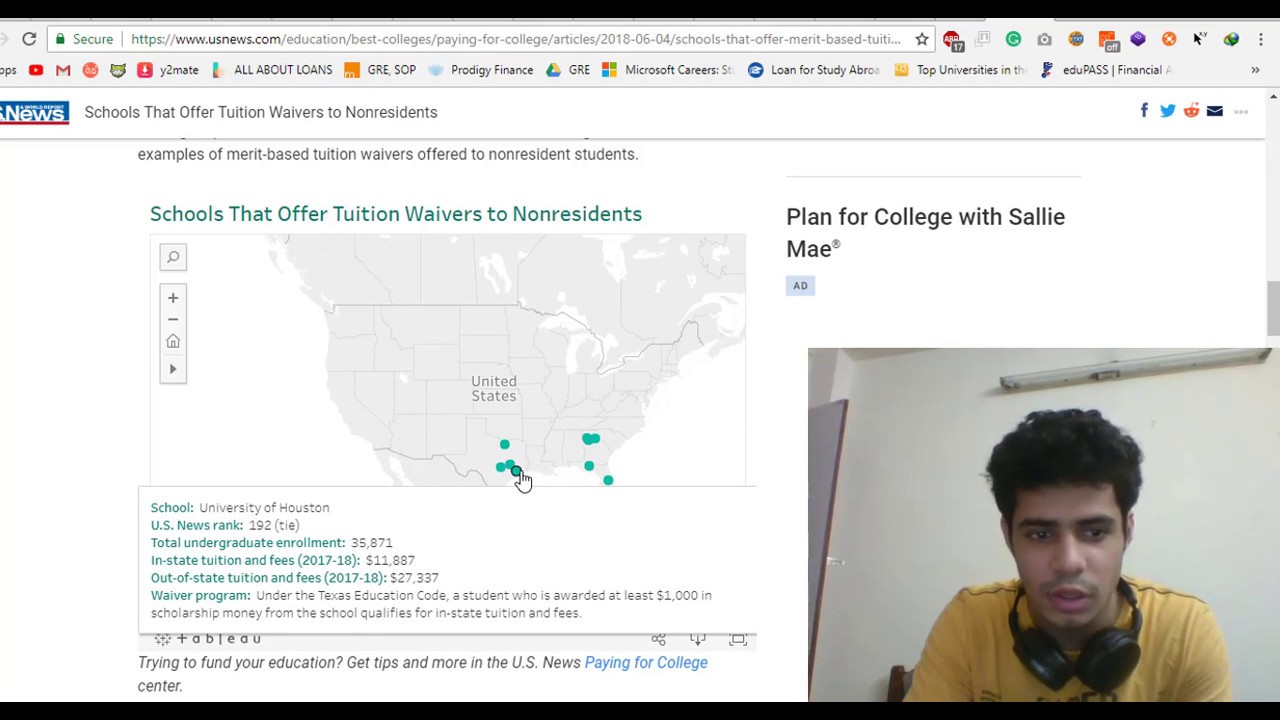Zoom in on the Tableau map
This screenshot has width=1280, height=720.
(173, 298)
